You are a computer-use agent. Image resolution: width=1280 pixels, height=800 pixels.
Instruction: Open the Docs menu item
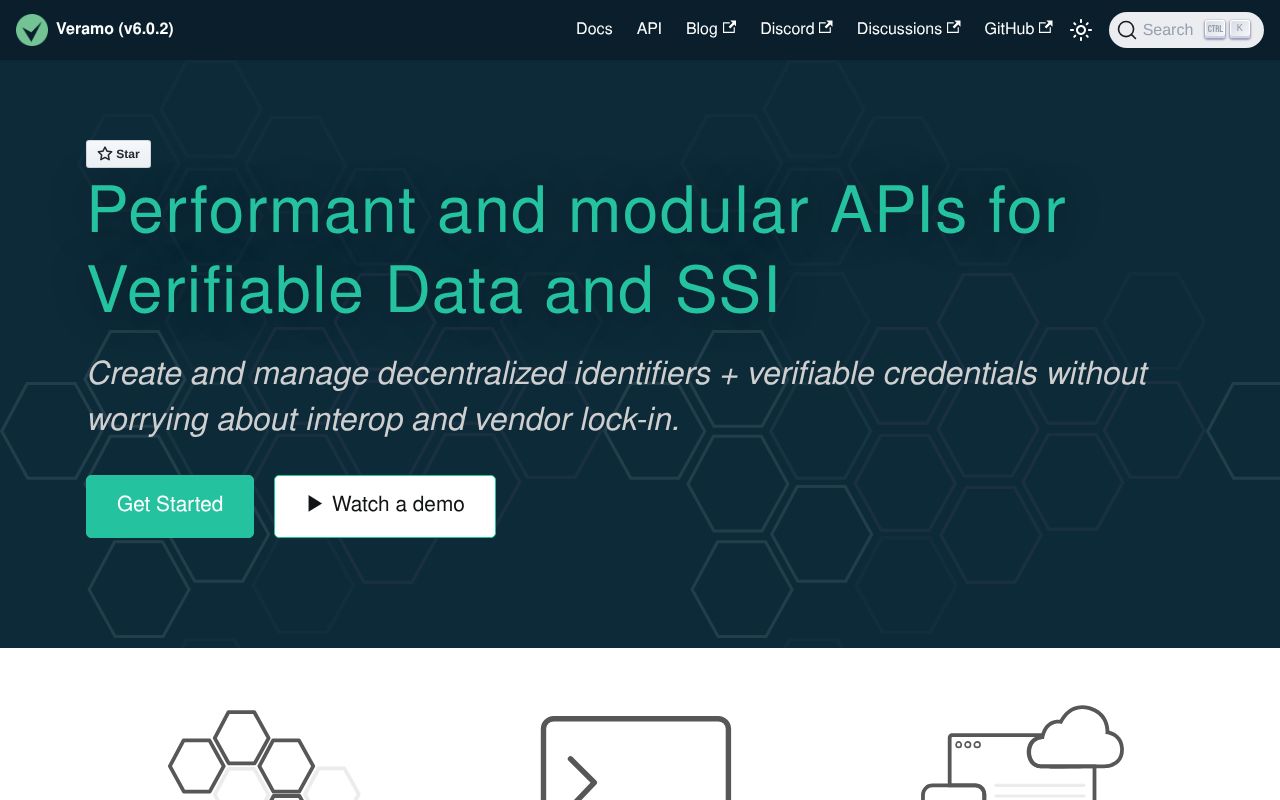tap(594, 29)
